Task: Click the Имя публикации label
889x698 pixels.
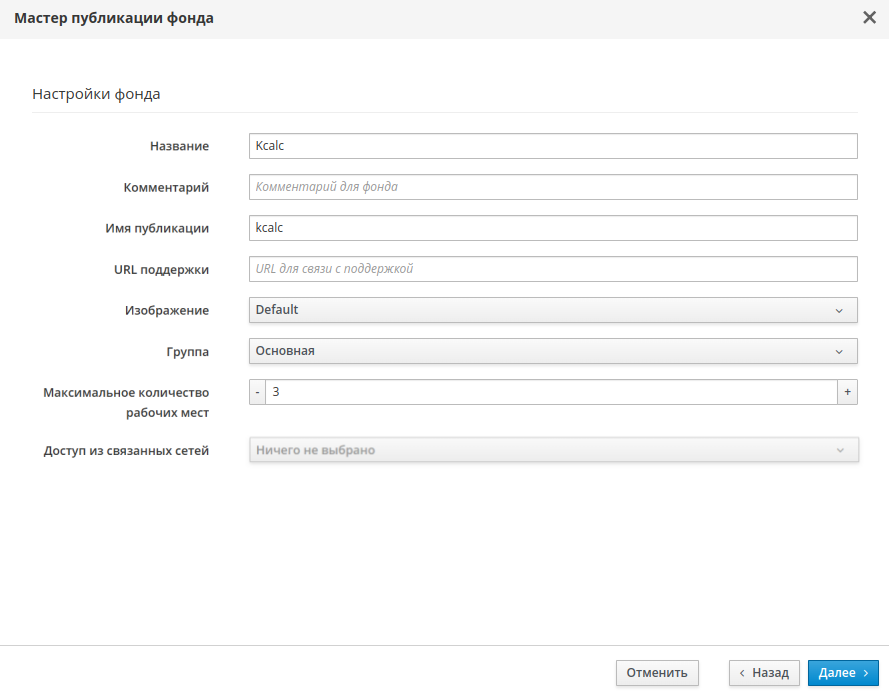Action: (157, 228)
